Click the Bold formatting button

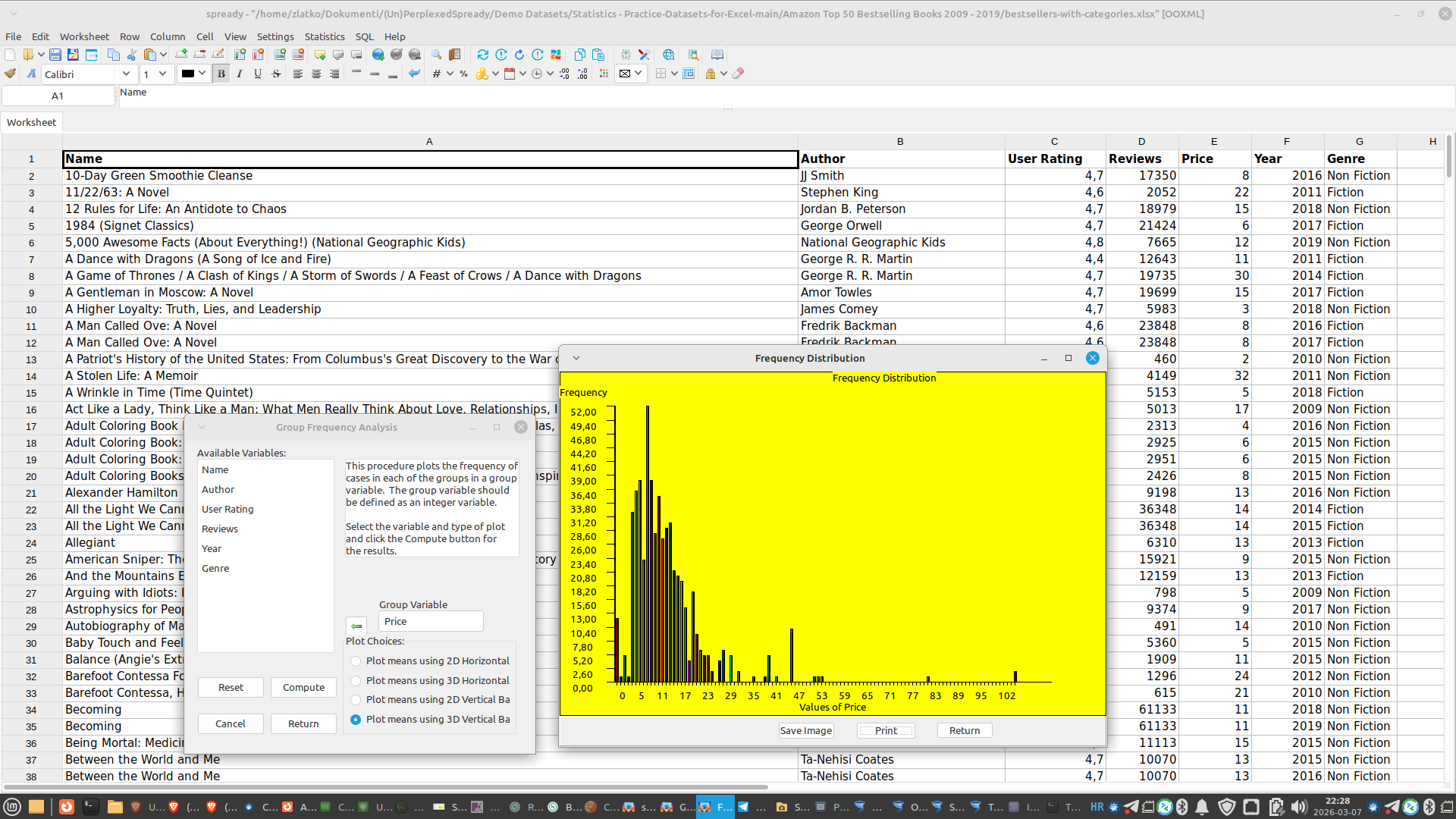tap(221, 74)
